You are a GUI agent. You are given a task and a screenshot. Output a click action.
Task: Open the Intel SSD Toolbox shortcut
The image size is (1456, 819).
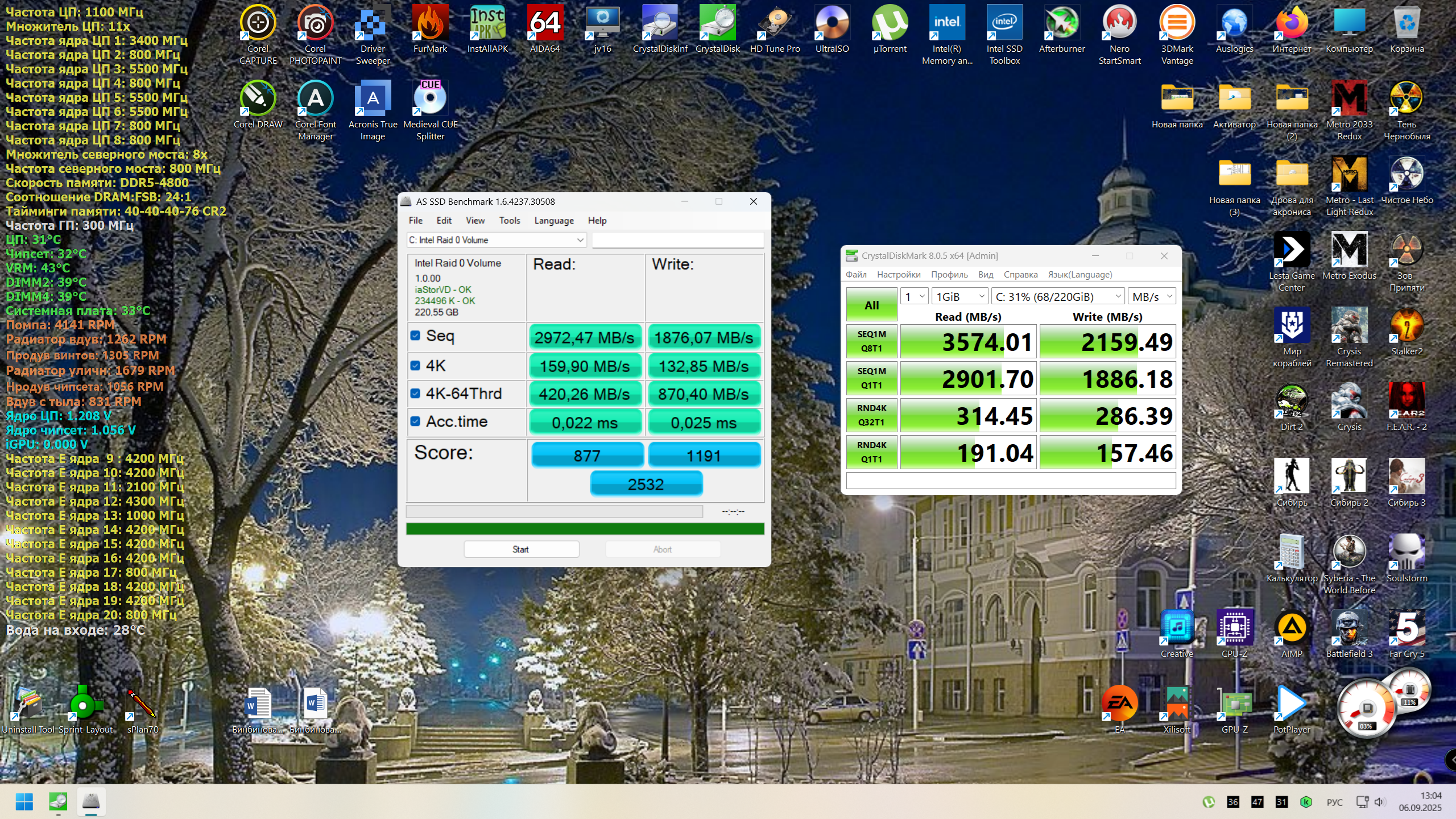coord(1004,24)
